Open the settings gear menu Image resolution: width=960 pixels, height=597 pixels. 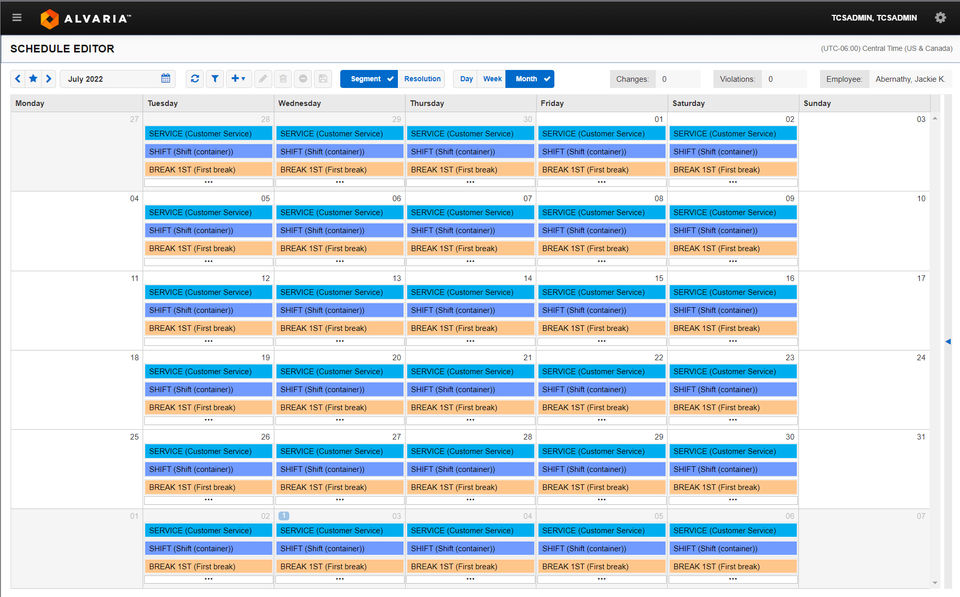(x=940, y=18)
